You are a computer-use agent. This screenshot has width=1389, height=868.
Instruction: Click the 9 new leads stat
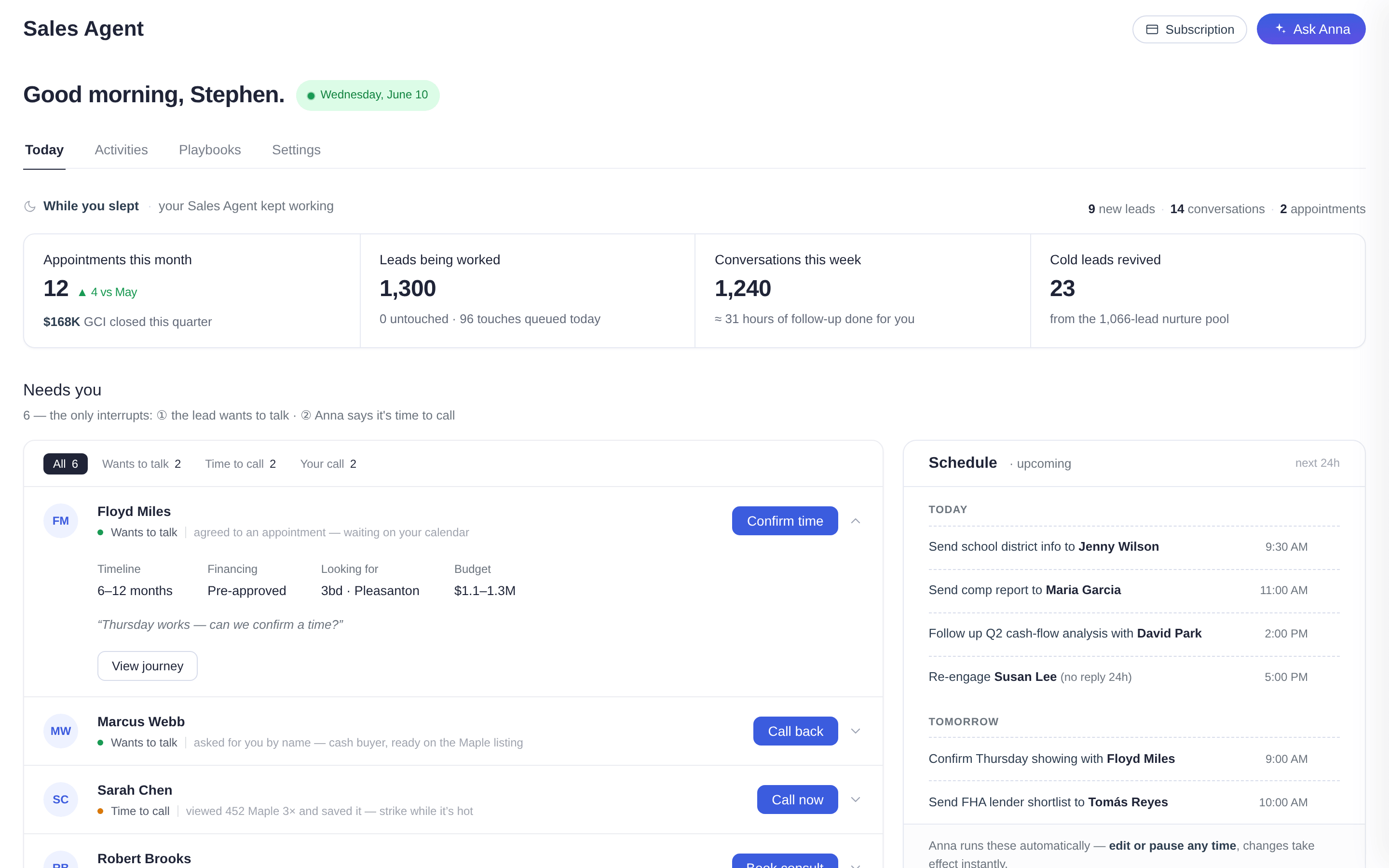pos(1121,209)
